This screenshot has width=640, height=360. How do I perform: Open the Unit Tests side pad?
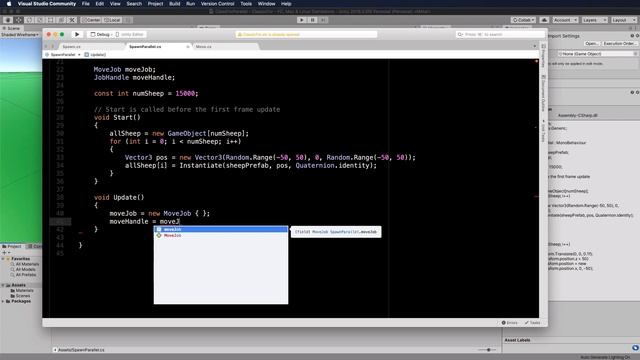pos(543,131)
